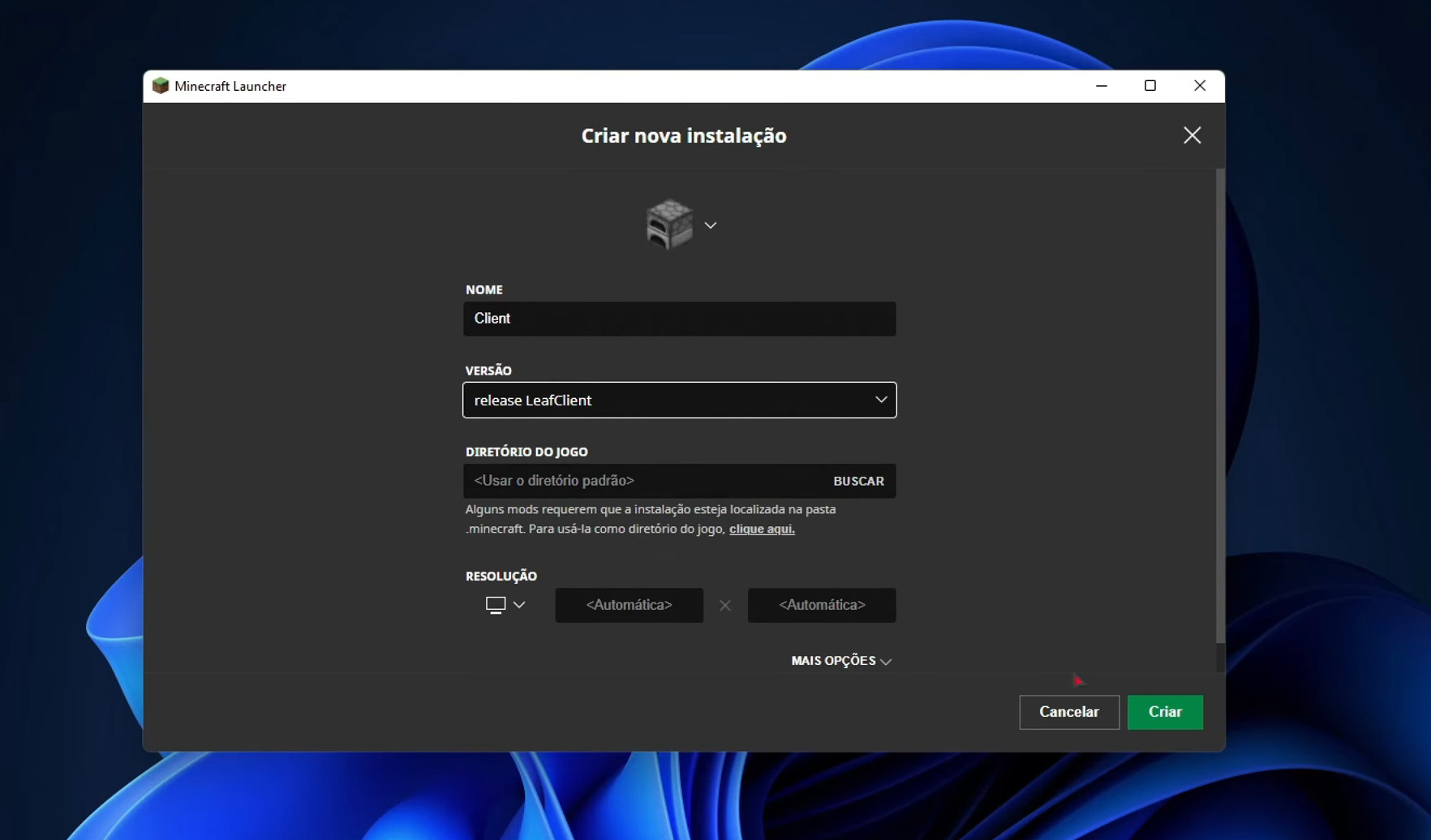Click the furnace installation icon

click(x=669, y=225)
